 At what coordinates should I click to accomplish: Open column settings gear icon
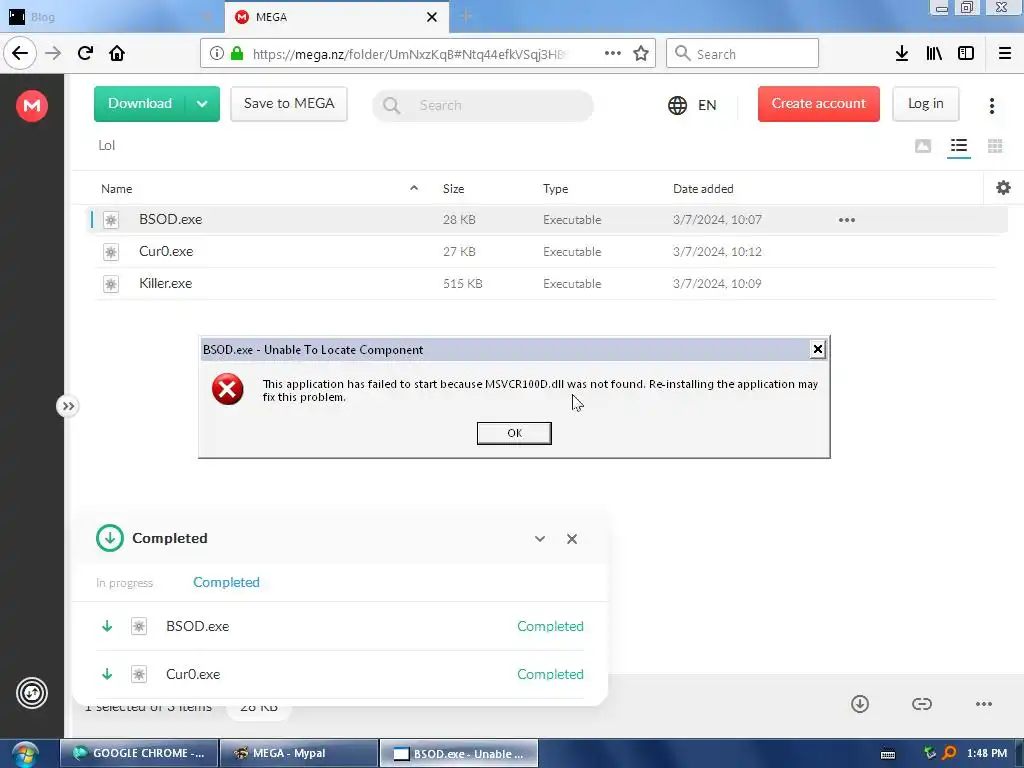1004,188
